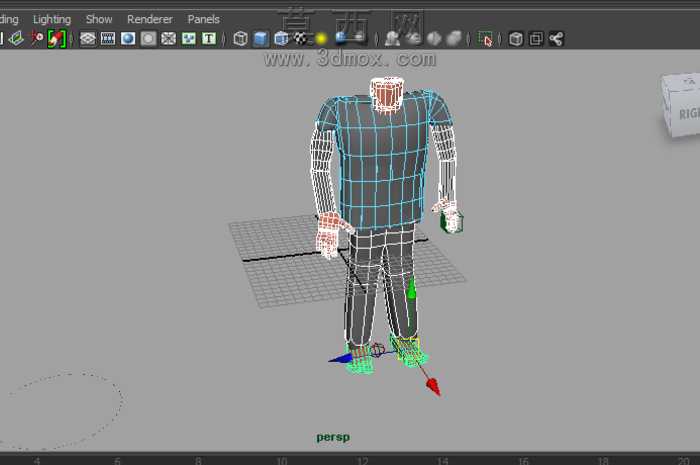
Task: Toggle the green-highlighted 2D pan/zoom icon
Action: [x=57, y=39]
